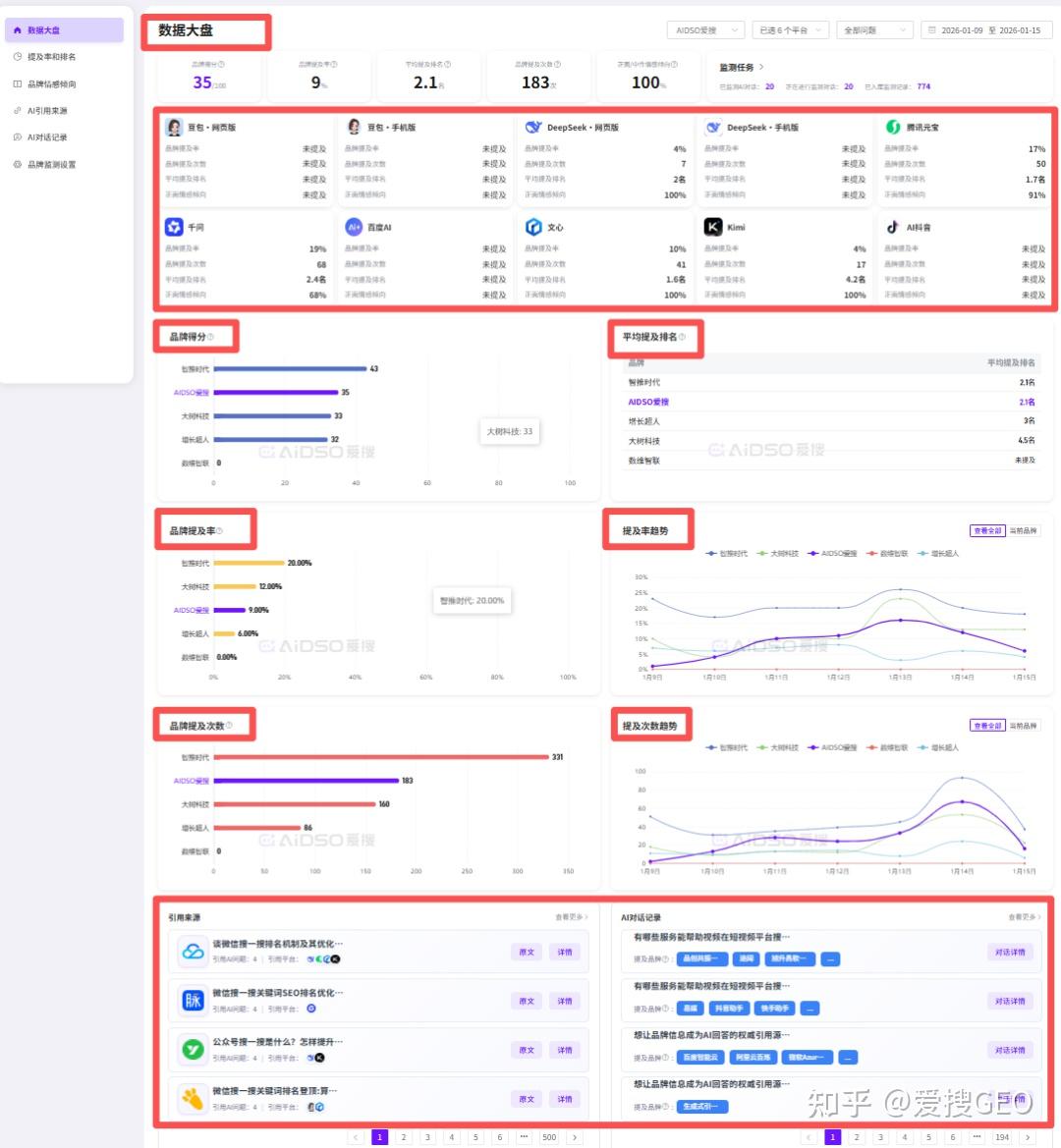
Task: Click the info icon beside 品牌得分 chart title
Action: [x=211, y=337]
